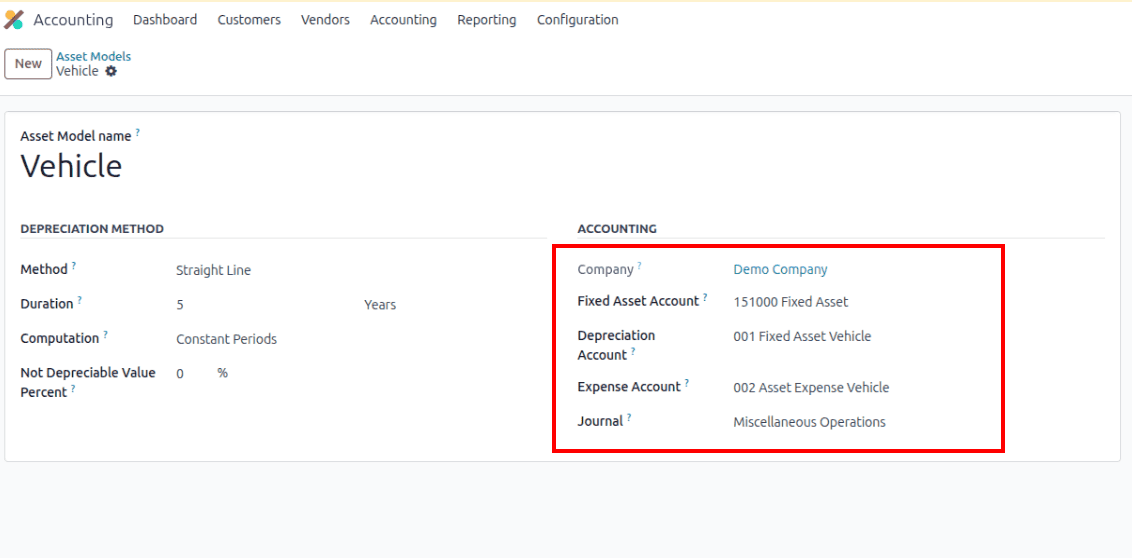Click the Depreciation Account help question mark
Screen dimensions: 1132x558
[633, 352]
